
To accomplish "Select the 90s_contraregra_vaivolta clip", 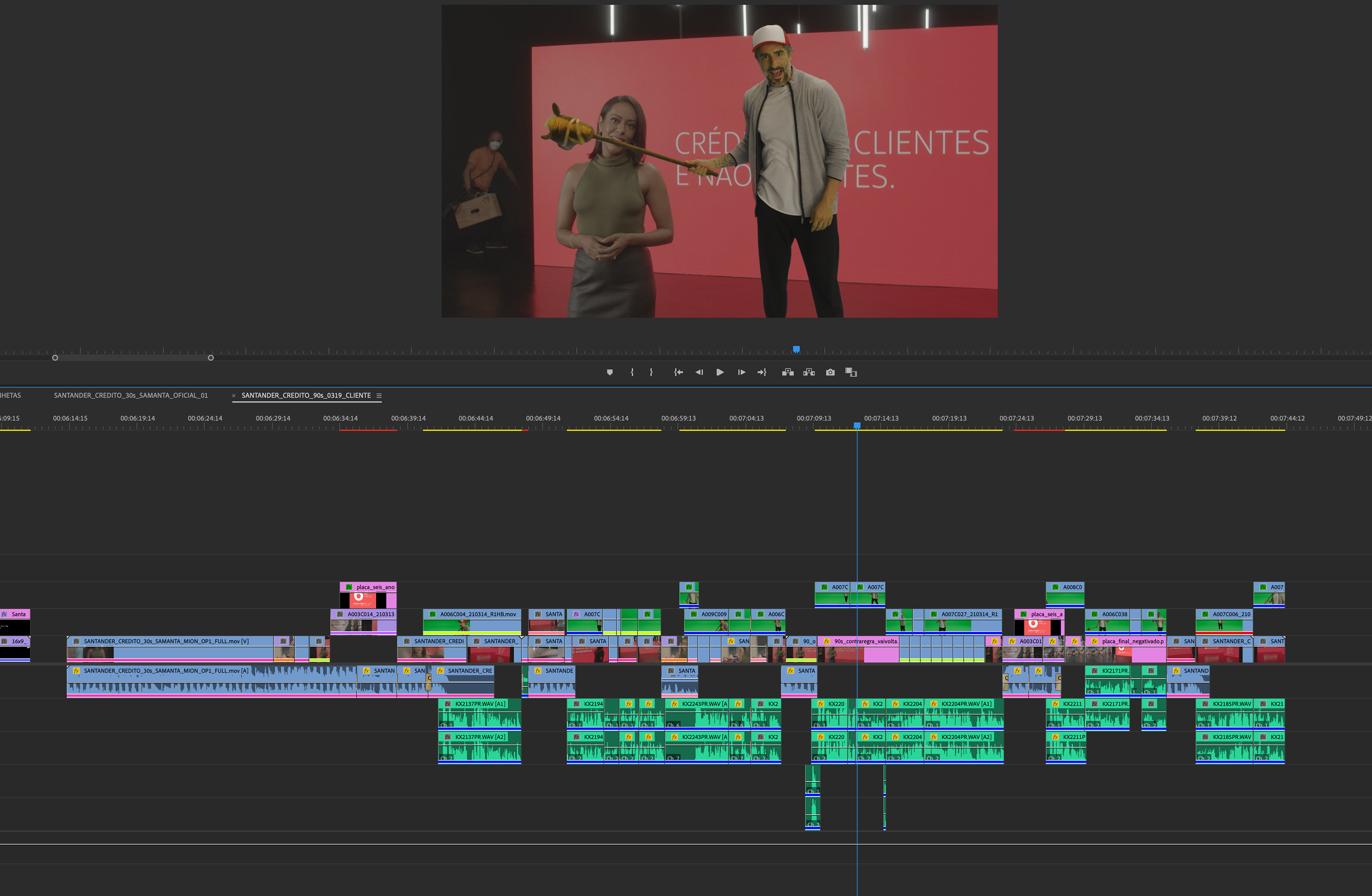I will click(x=858, y=649).
